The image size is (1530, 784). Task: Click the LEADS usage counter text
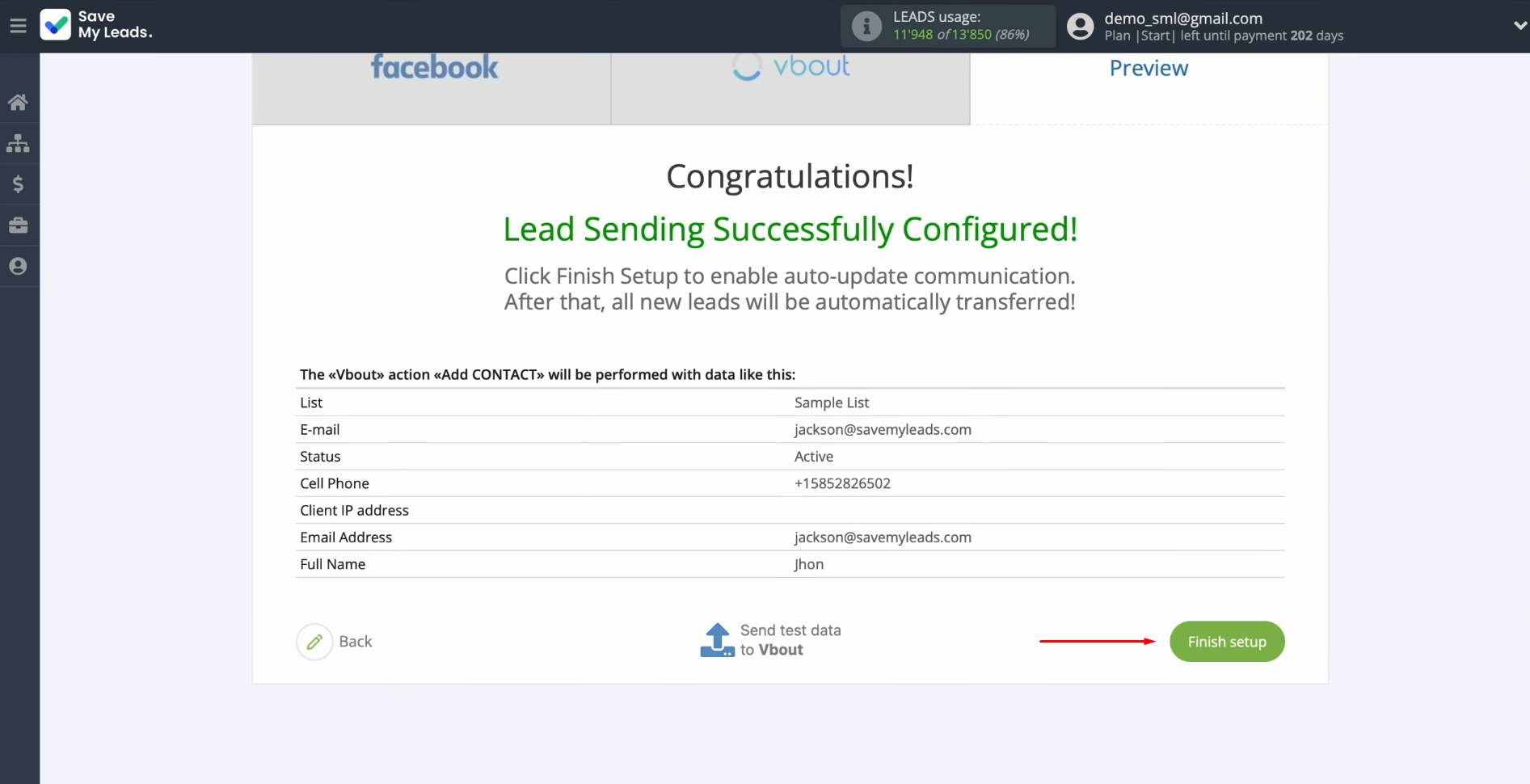click(961, 35)
